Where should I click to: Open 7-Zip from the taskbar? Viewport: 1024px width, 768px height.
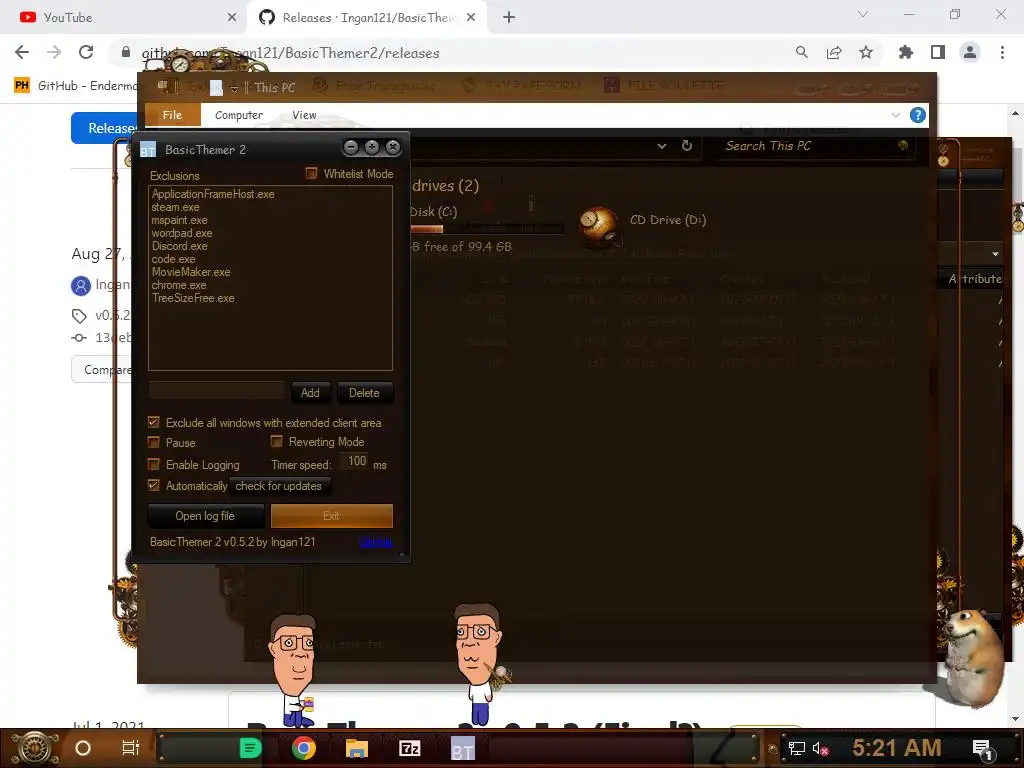coord(409,748)
